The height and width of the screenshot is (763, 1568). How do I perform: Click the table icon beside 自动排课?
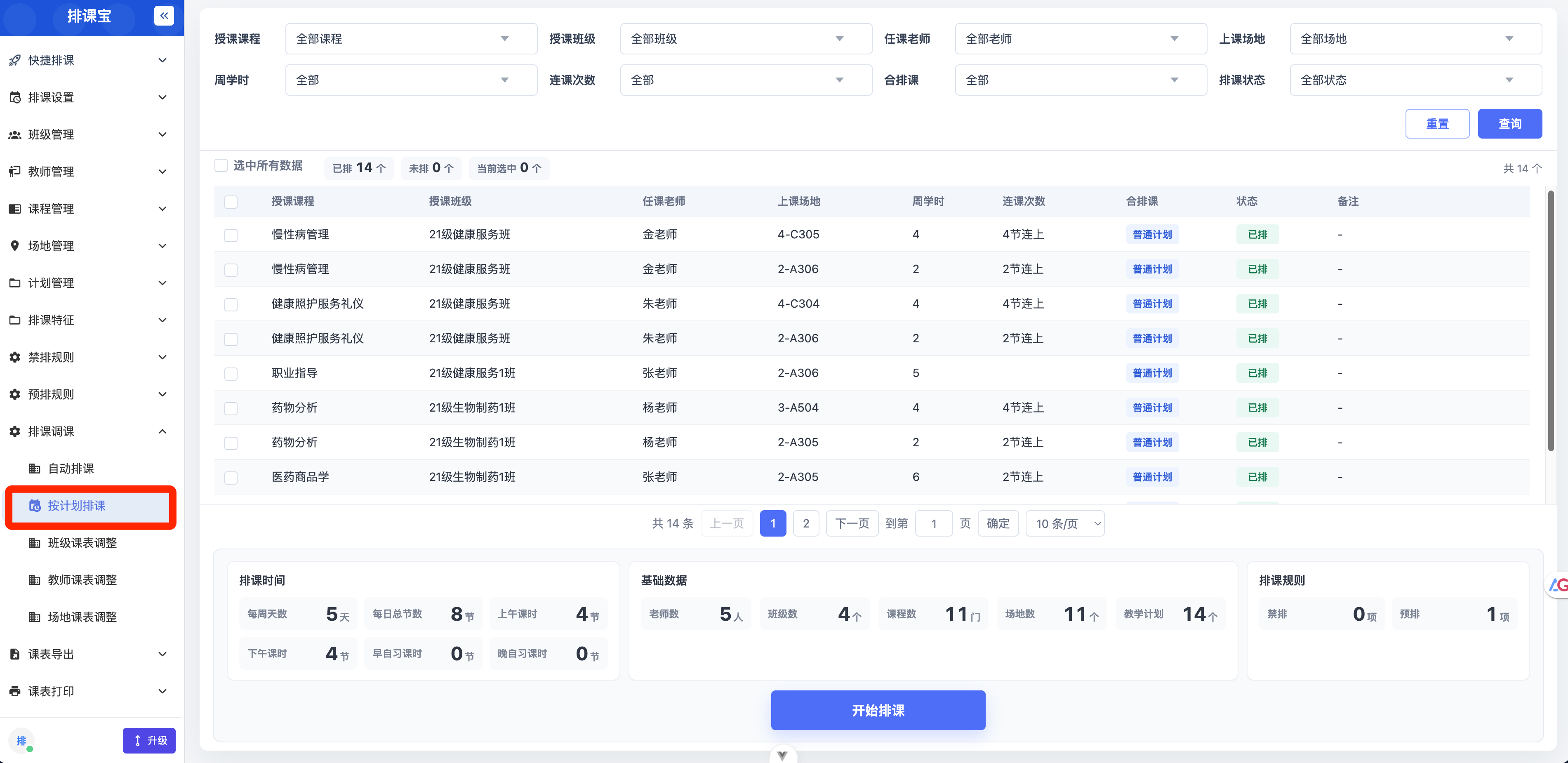[35, 469]
